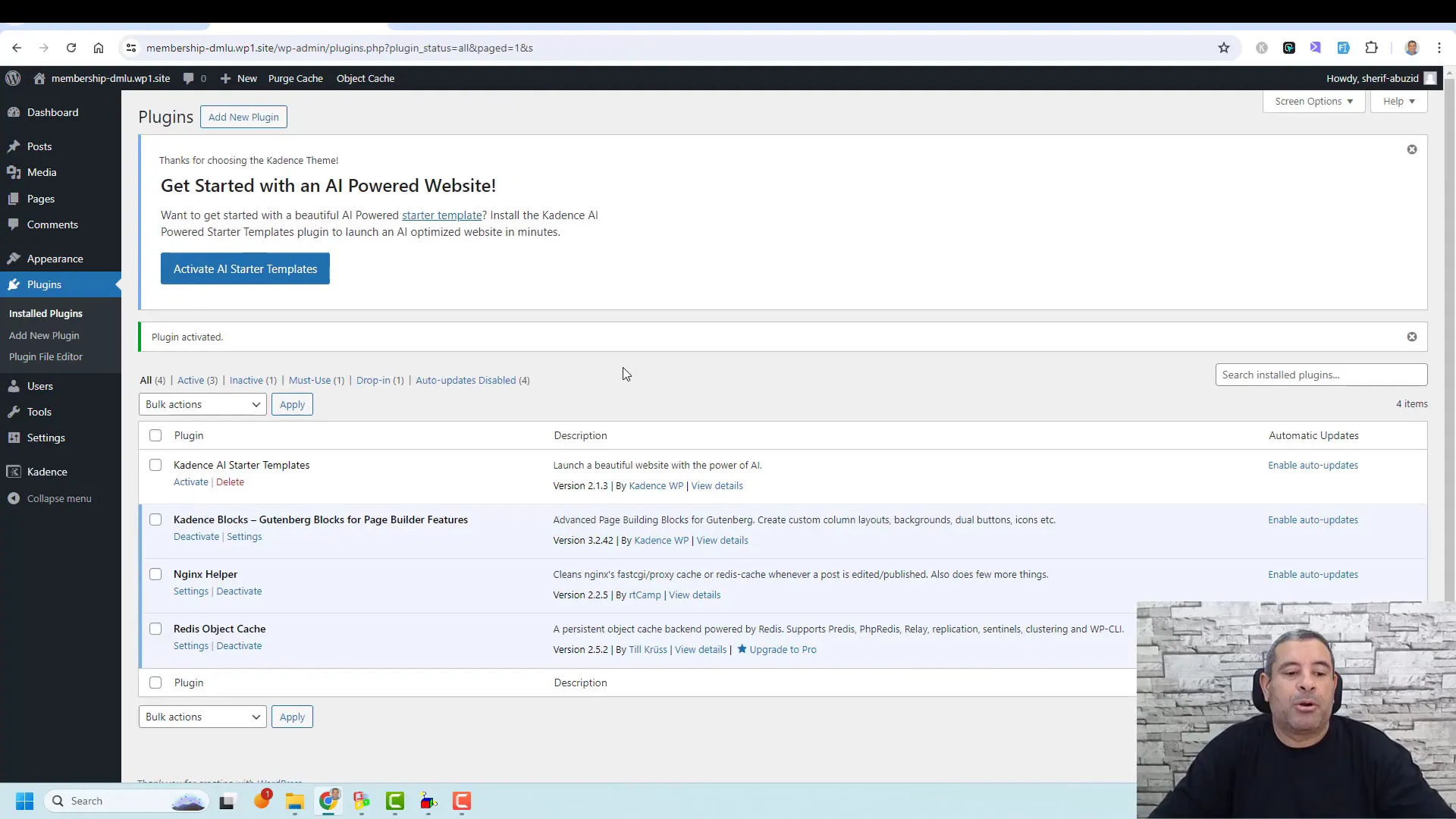Image resolution: width=1456 pixels, height=819 pixels.
Task: Click the view site information icon in address bar
Action: (x=131, y=48)
